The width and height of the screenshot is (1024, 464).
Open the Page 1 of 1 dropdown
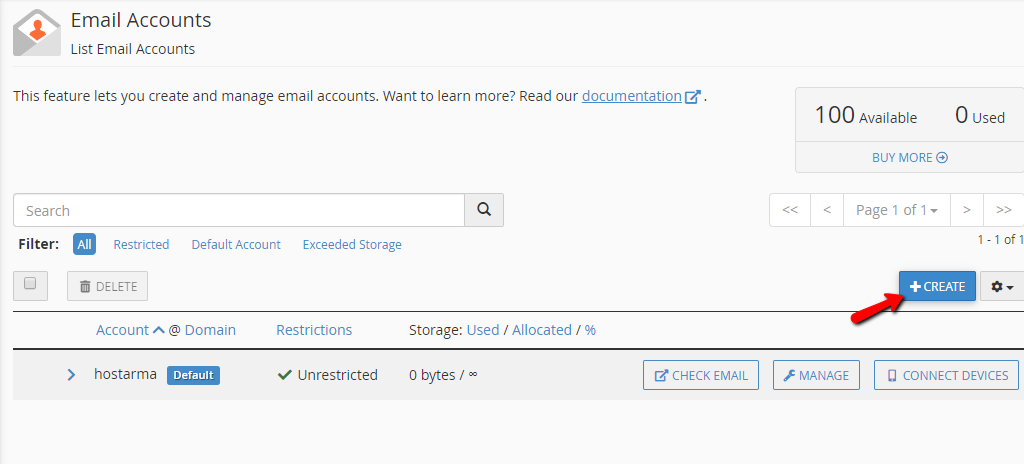tap(896, 210)
